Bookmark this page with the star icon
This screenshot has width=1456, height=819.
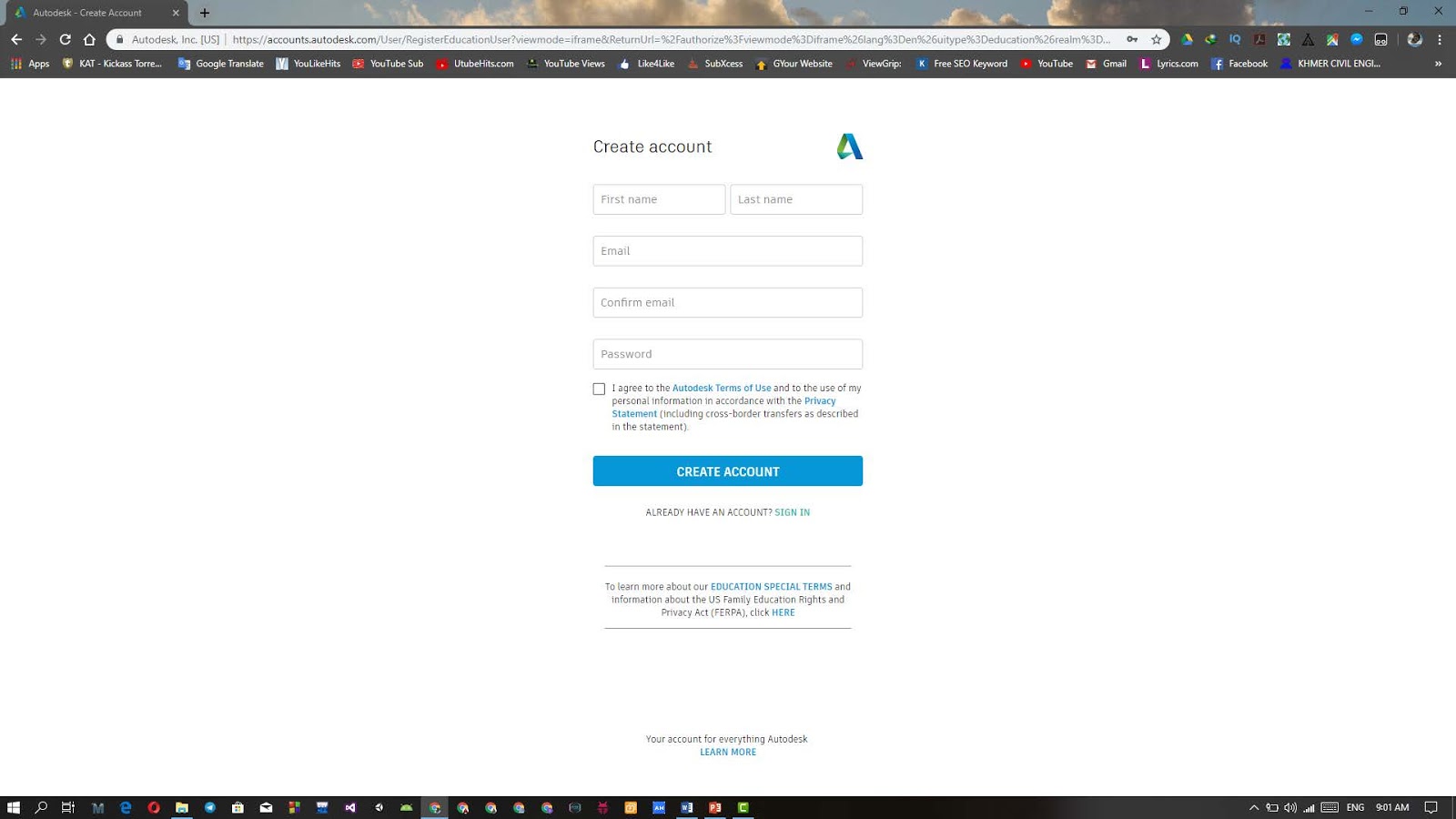[x=1154, y=39]
